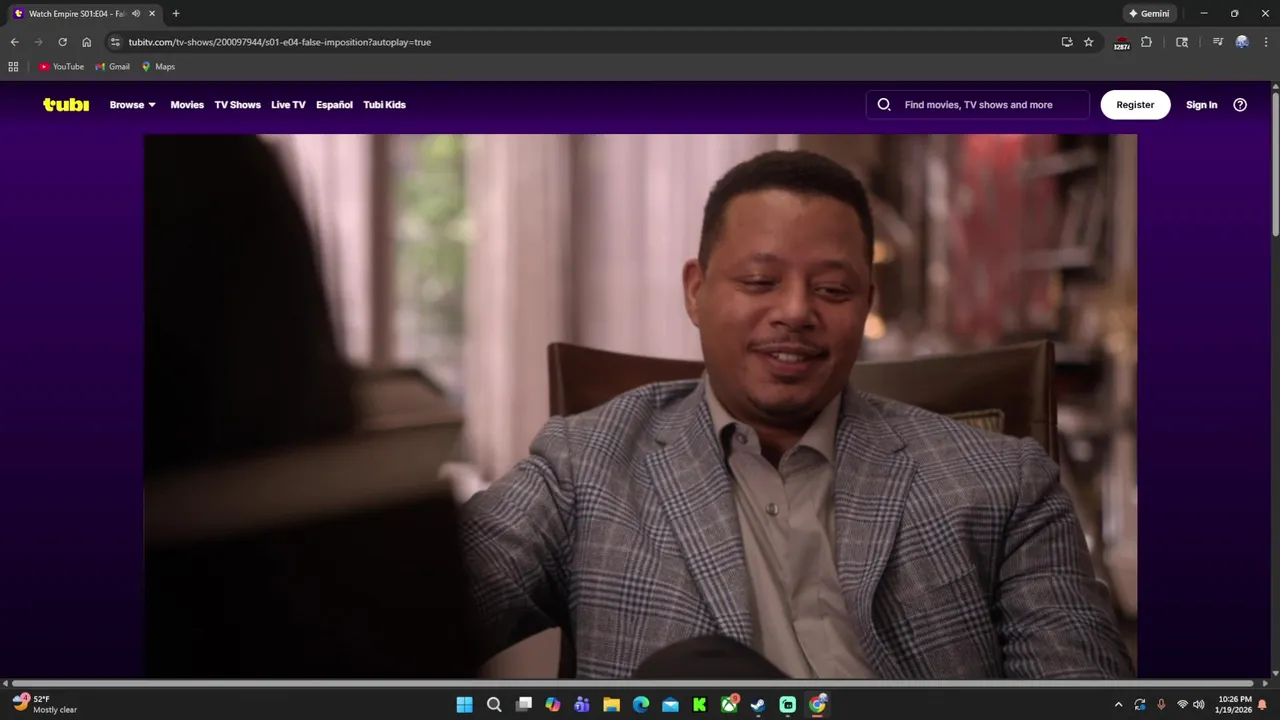Open Steam from the taskbar
The image size is (1280, 720).
click(758, 705)
